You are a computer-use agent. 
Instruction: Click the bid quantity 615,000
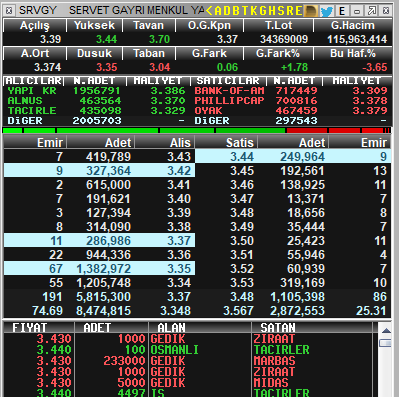point(108,185)
